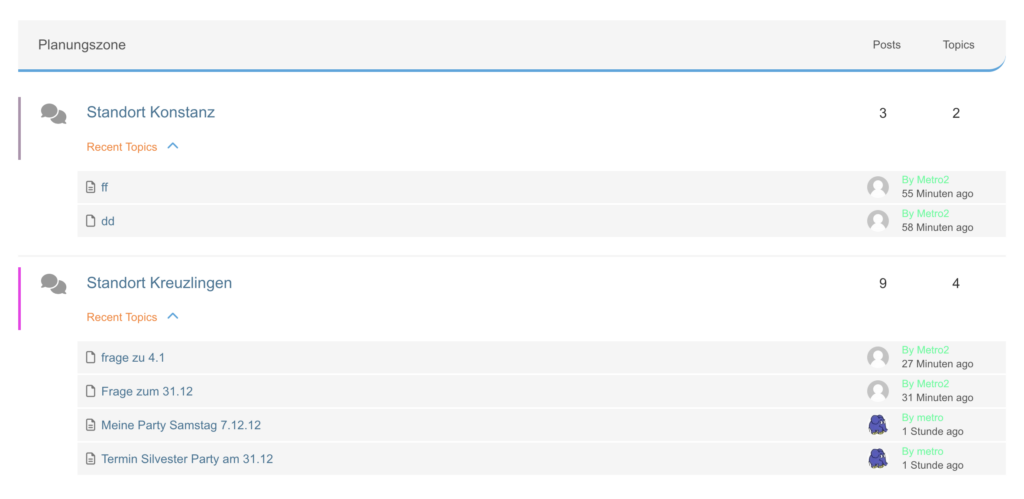Open the topic 'Termin Silvester Party am 31.12'
This screenshot has height=499, width=1024.
187,459
